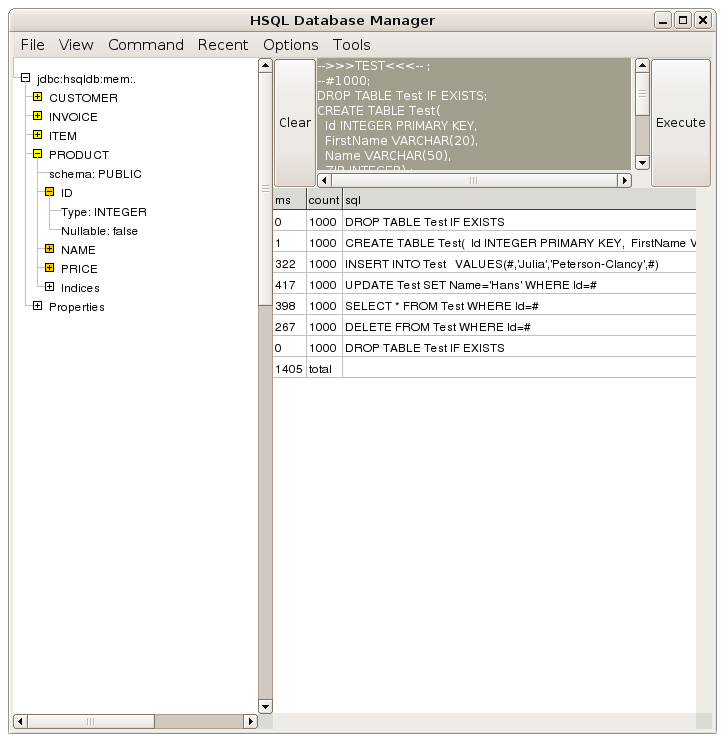
Task: Expand the PRICE column node
Action: [49, 268]
